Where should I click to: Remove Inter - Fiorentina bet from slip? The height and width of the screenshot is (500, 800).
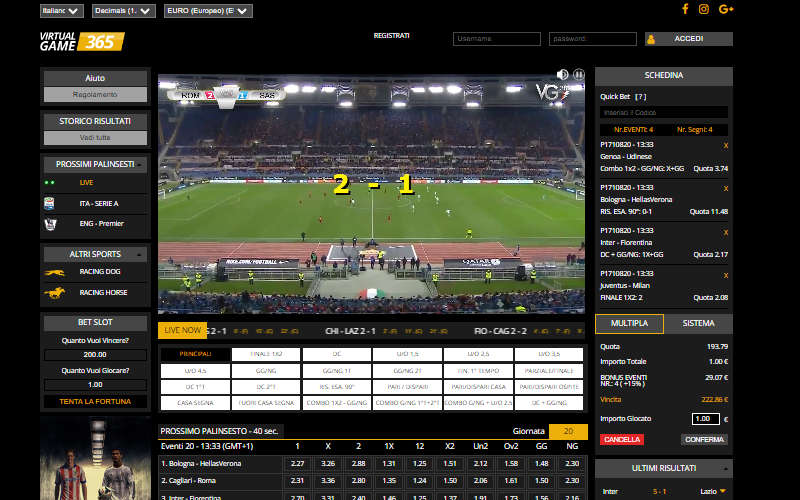click(x=726, y=232)
